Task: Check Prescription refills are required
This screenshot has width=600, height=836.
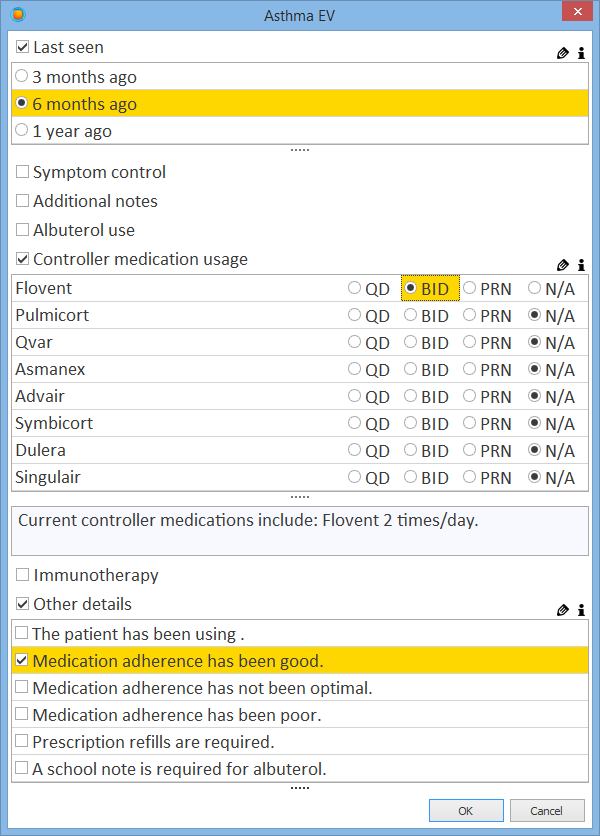Action: click(21, 741)
